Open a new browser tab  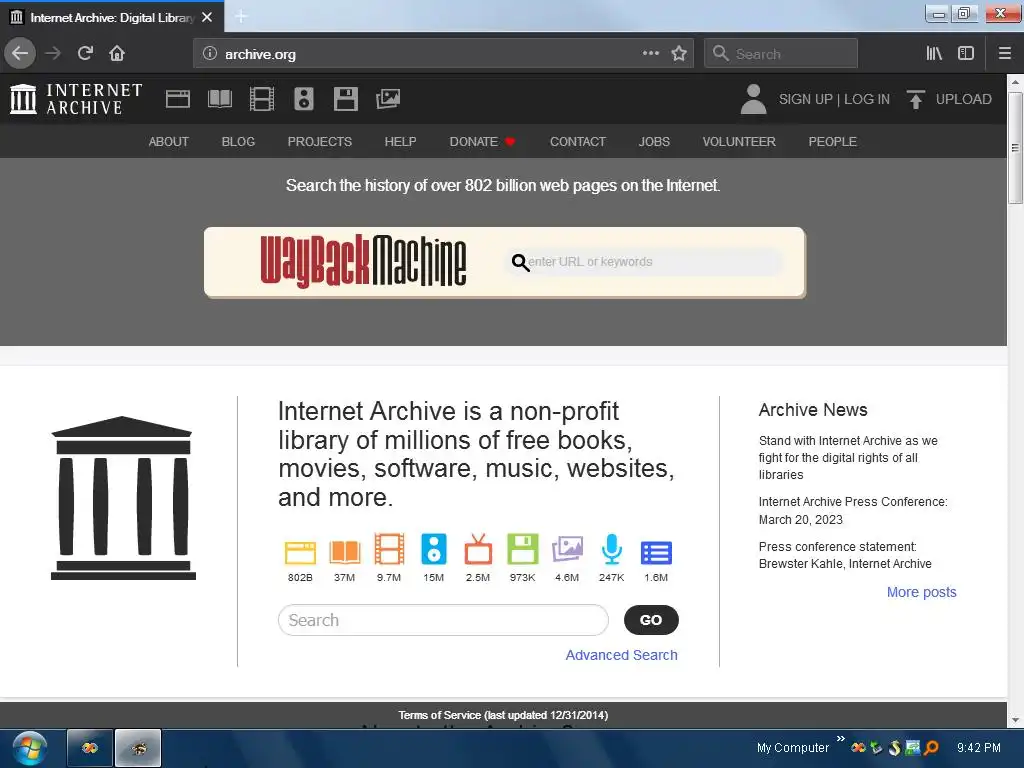pos(241,16)
